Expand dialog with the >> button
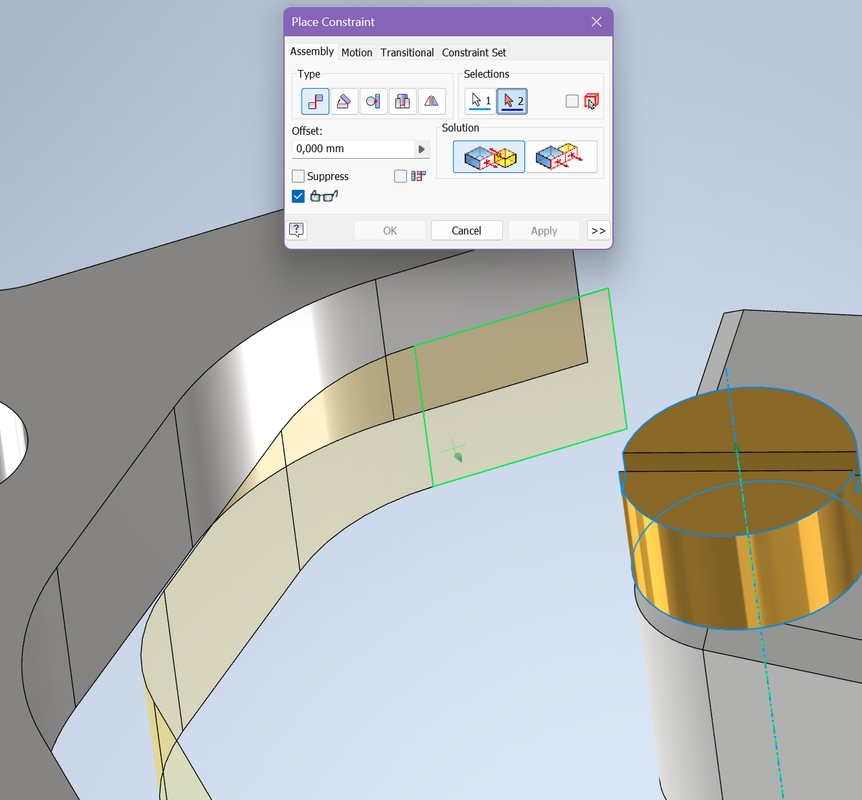 click(599, 230)
